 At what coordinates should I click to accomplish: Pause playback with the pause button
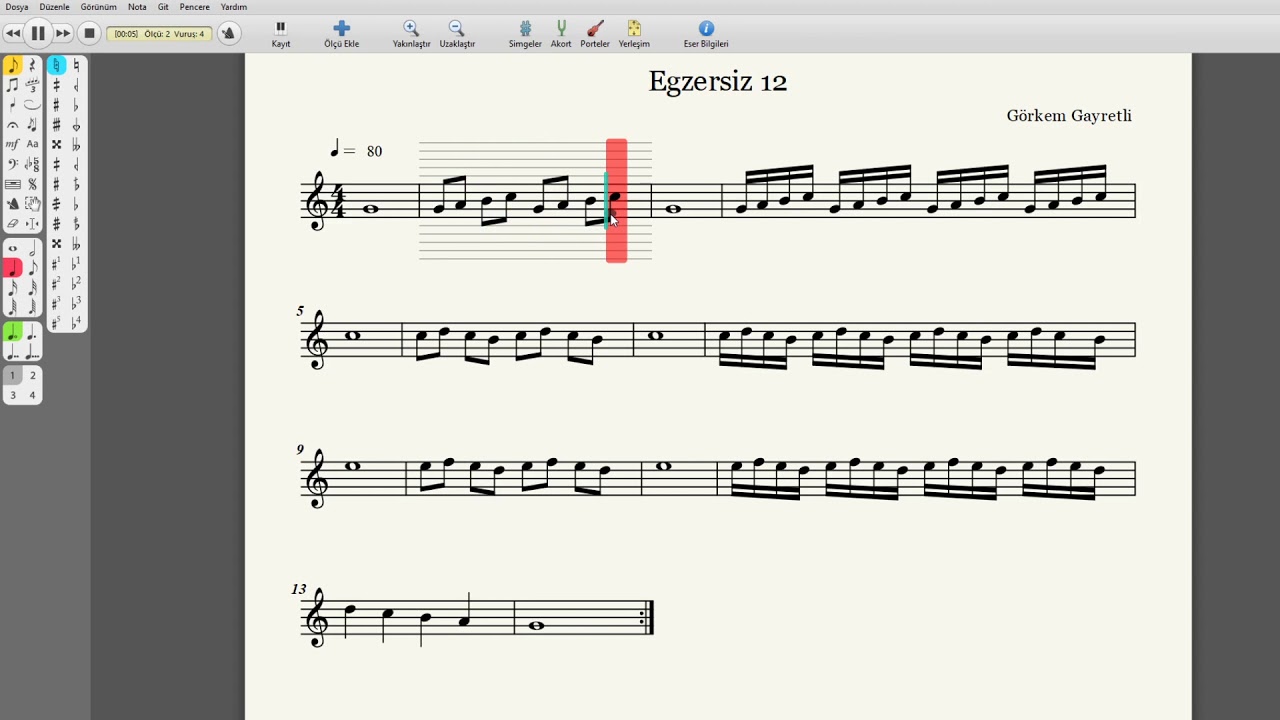coord(38,33)
